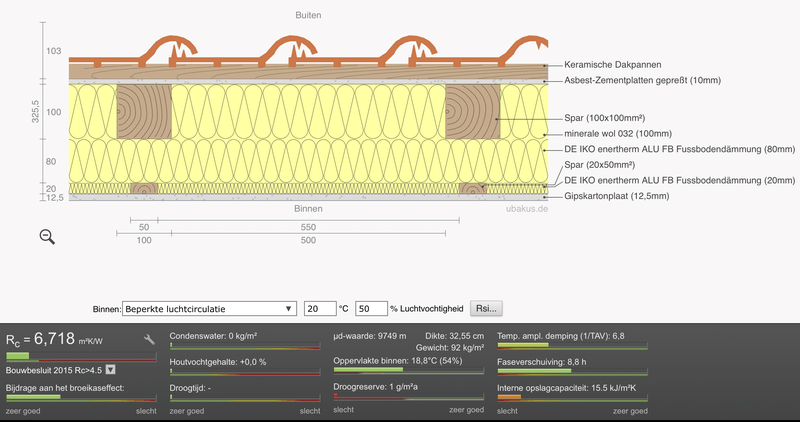
Task: Click the magnifying glass zoom-out icon
Action: pyautogui.click(x=47, y=236)
